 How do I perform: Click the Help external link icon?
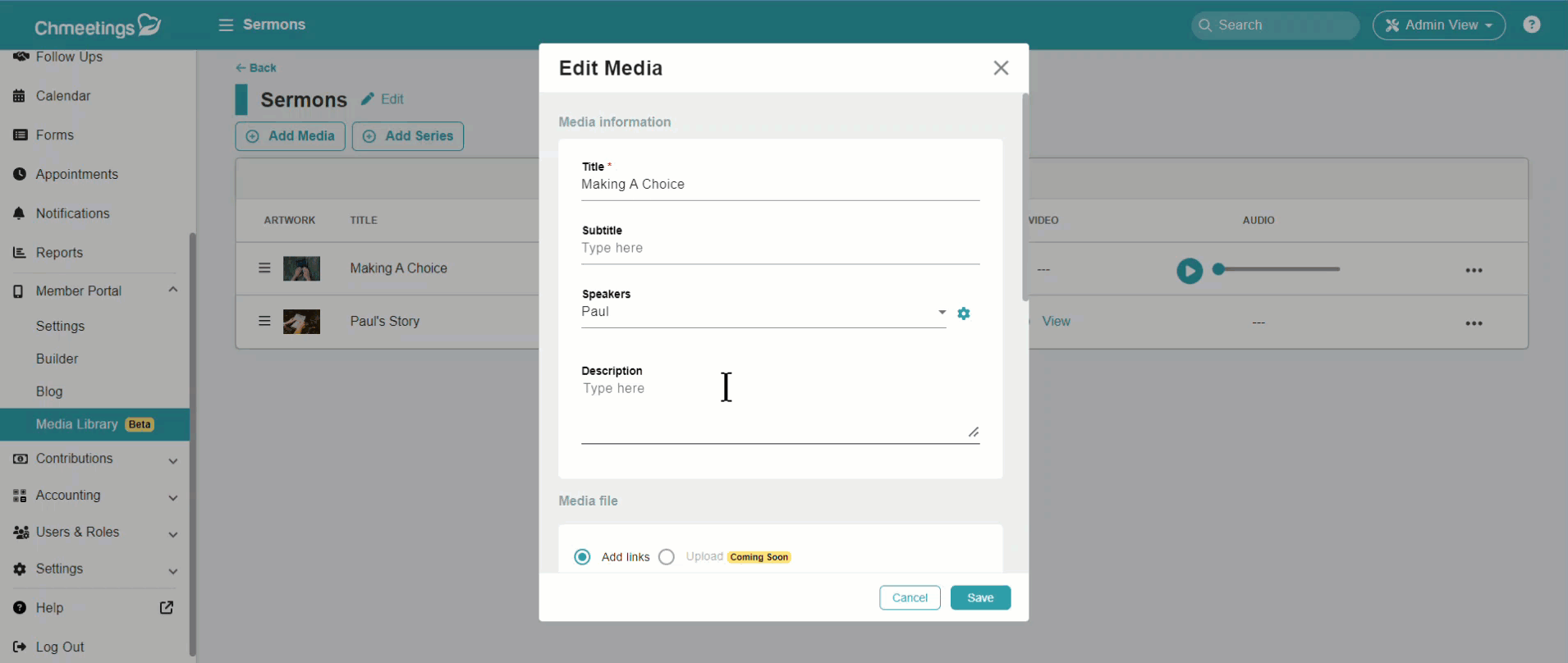[167, 607]
